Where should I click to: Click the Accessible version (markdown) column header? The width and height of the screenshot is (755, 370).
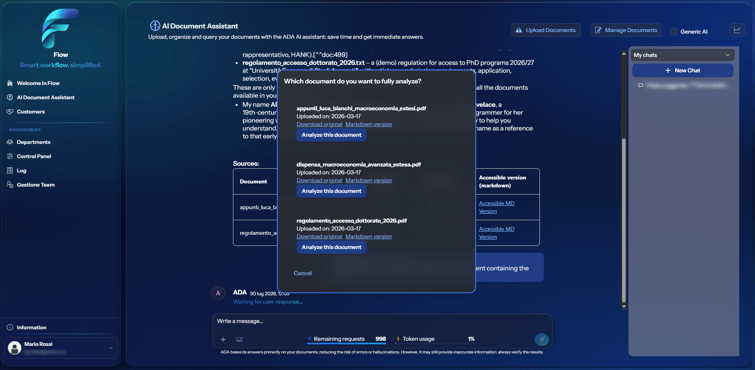pos(502,182)
